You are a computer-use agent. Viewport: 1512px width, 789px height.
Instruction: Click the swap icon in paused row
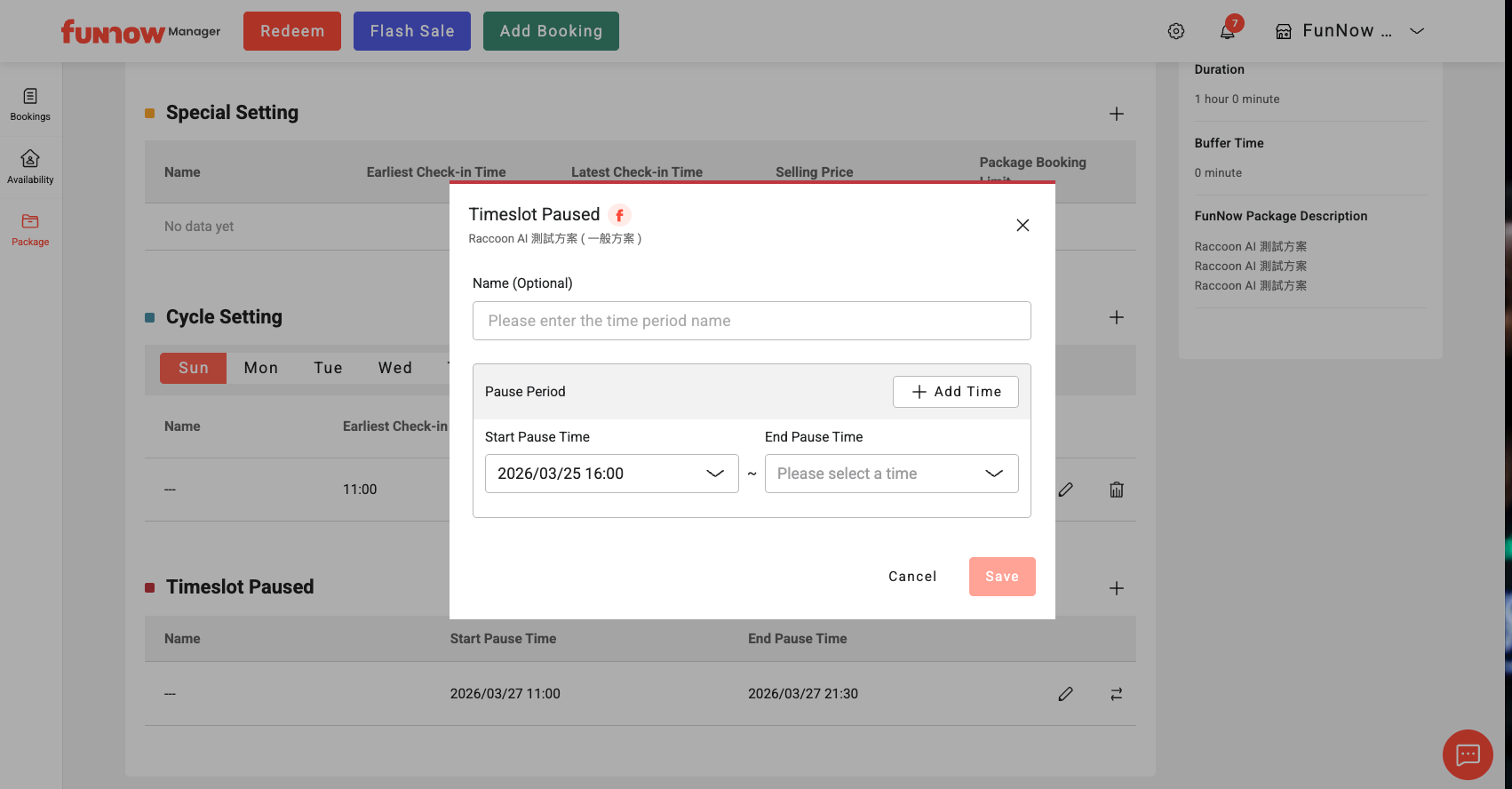[x=1117, y=694]
